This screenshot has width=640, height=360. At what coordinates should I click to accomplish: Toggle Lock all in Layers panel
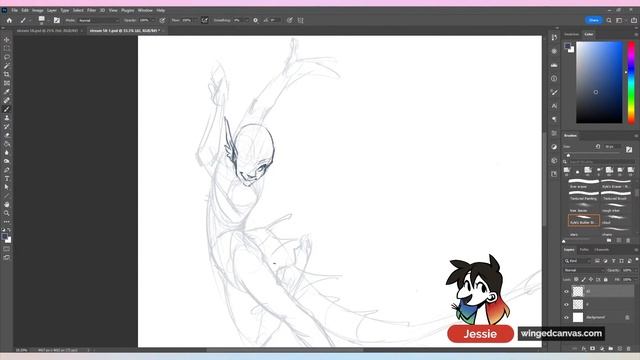(x=606, y=280)
